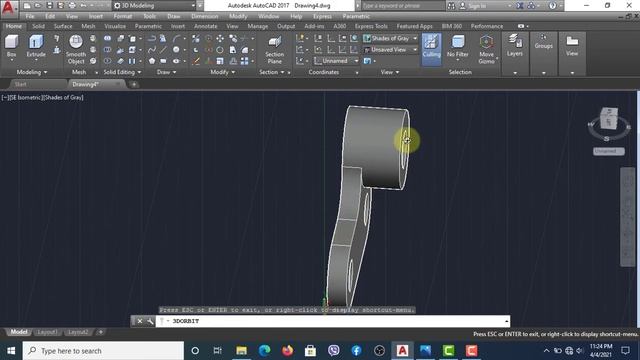Open the Unsaved View dropdown
Viewport: 640px width, 360px height.
(x=390, y=50)
